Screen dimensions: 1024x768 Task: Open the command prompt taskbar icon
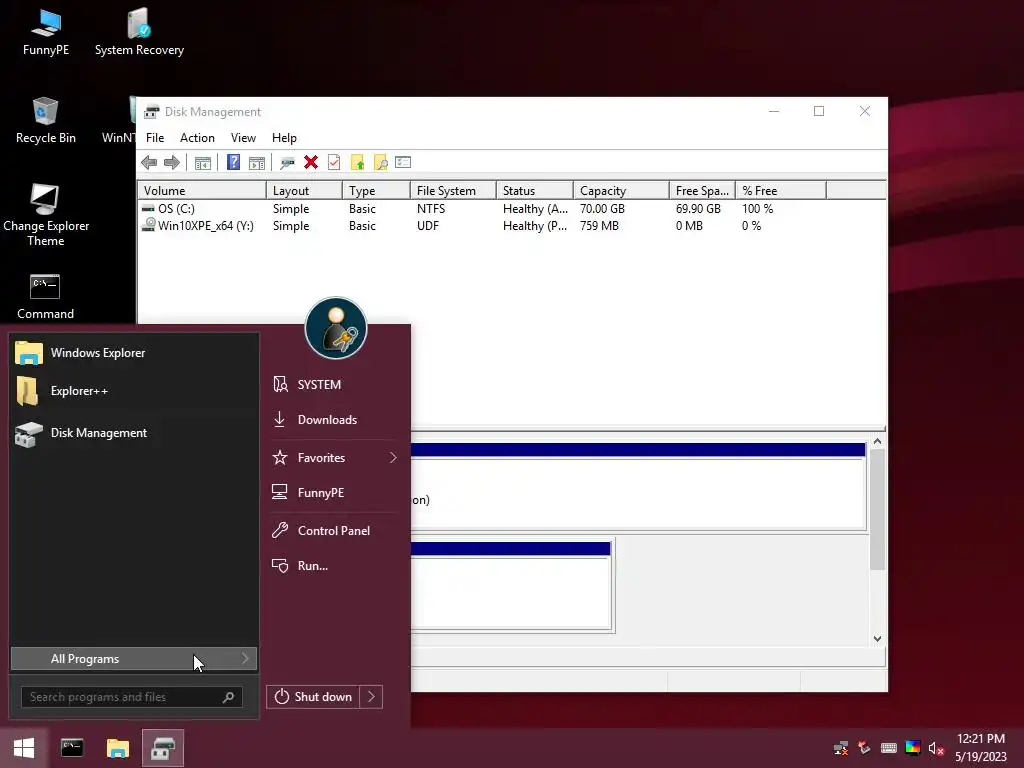click(x=72, y=748)
